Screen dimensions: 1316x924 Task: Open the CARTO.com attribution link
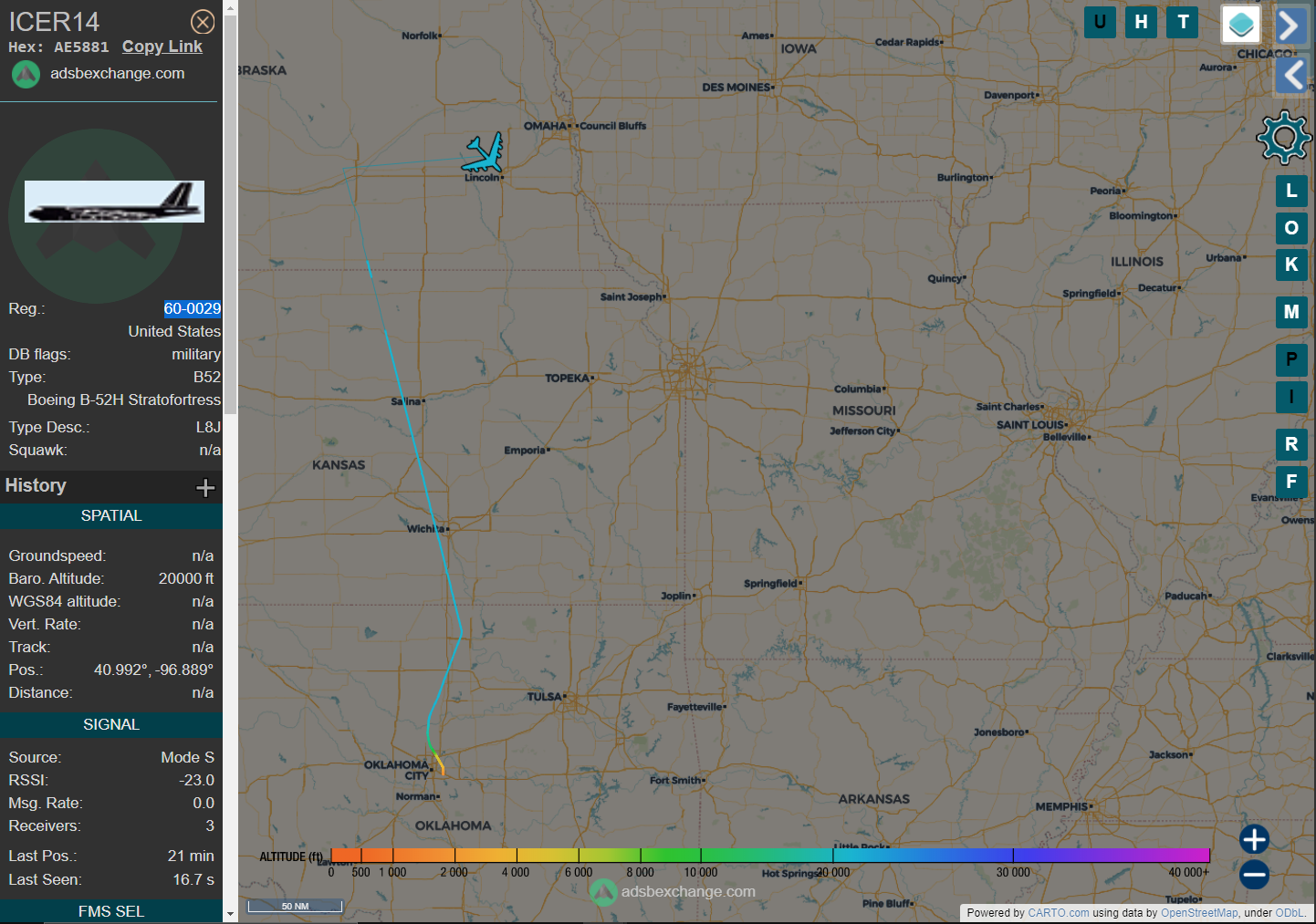coord(1058,912)
